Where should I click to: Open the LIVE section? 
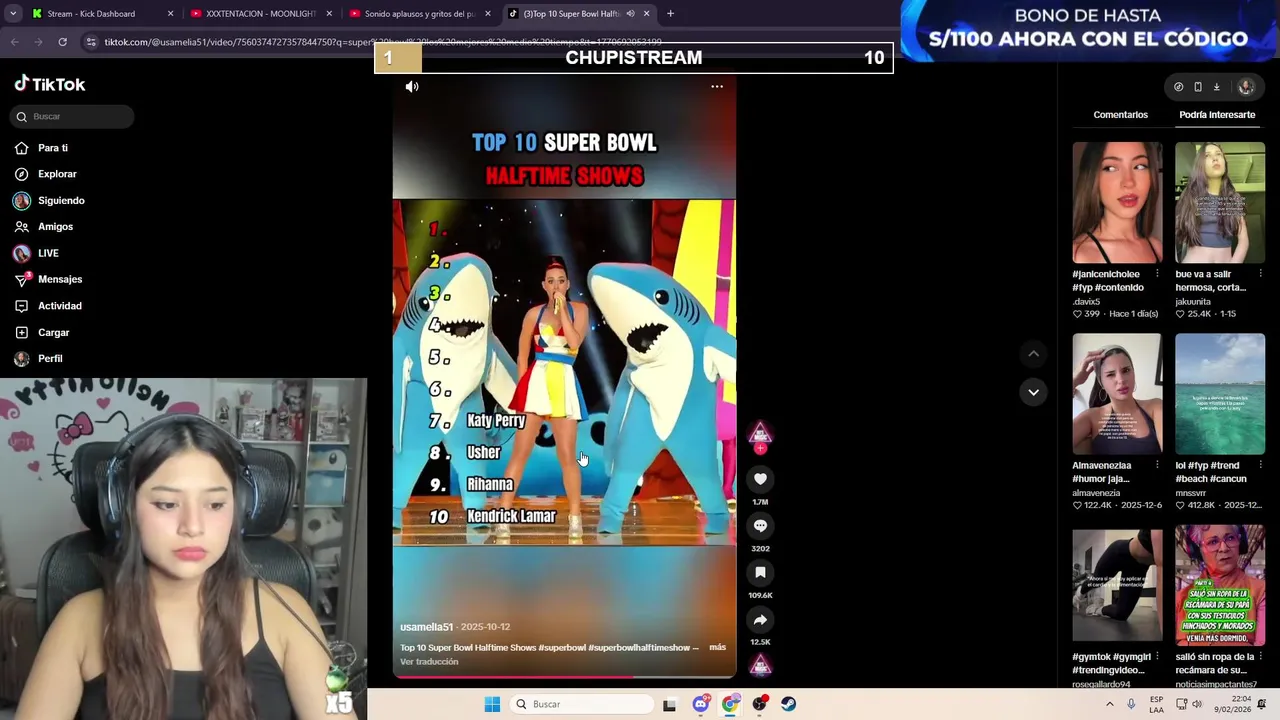pos(36,253)
